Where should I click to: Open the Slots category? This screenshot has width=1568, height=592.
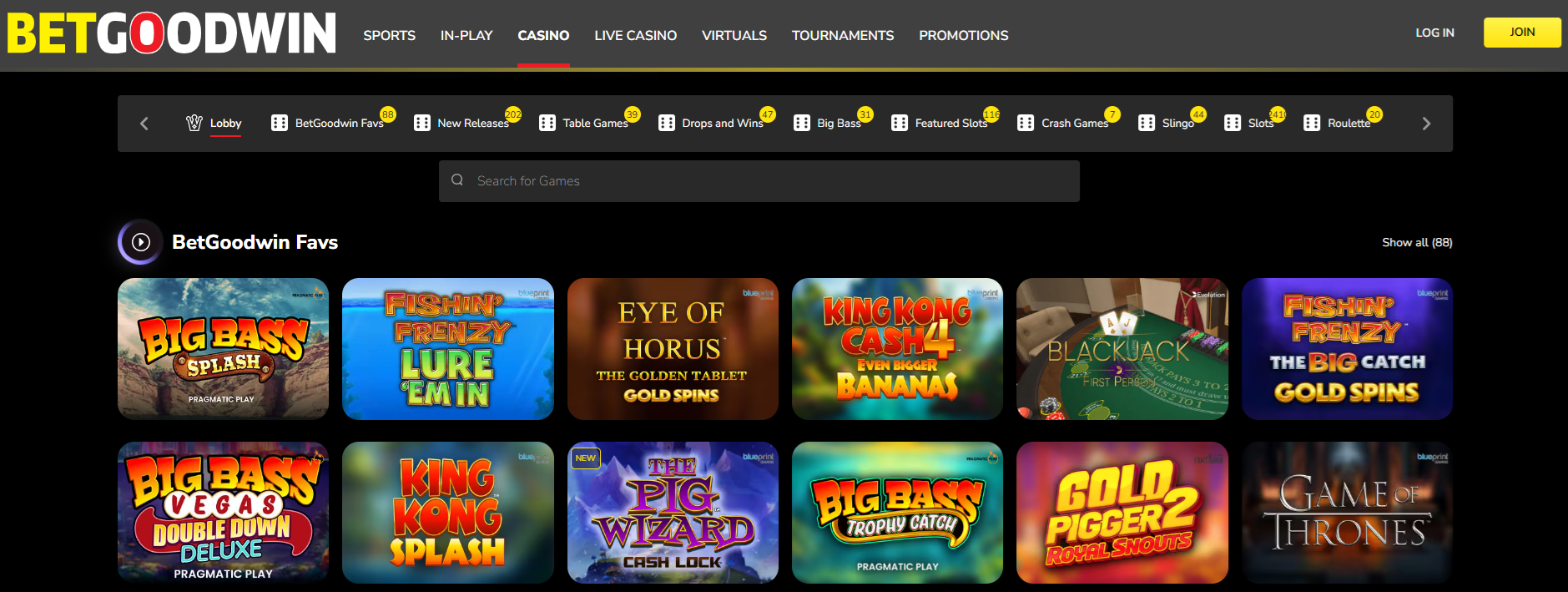point(1261,123)
